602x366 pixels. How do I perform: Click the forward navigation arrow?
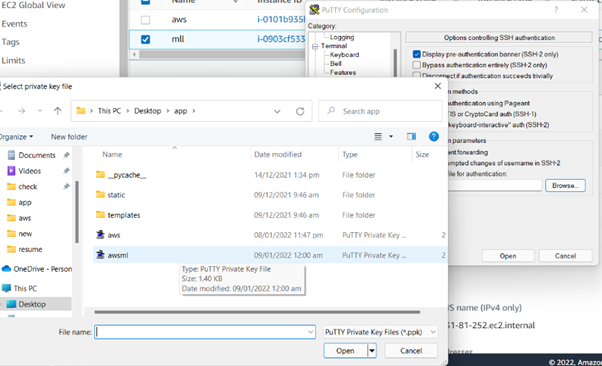click(x=22, y=111)
